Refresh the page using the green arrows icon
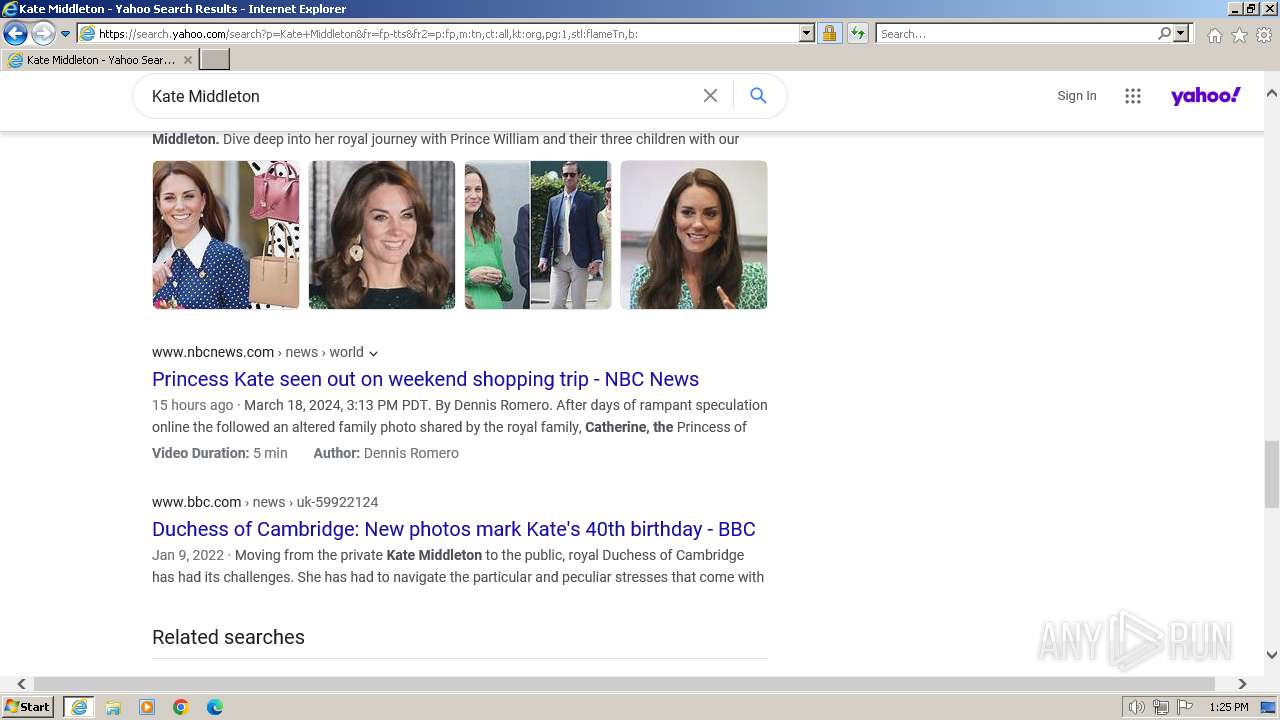Screen dimensions: 1280x720 coord(858,34)
